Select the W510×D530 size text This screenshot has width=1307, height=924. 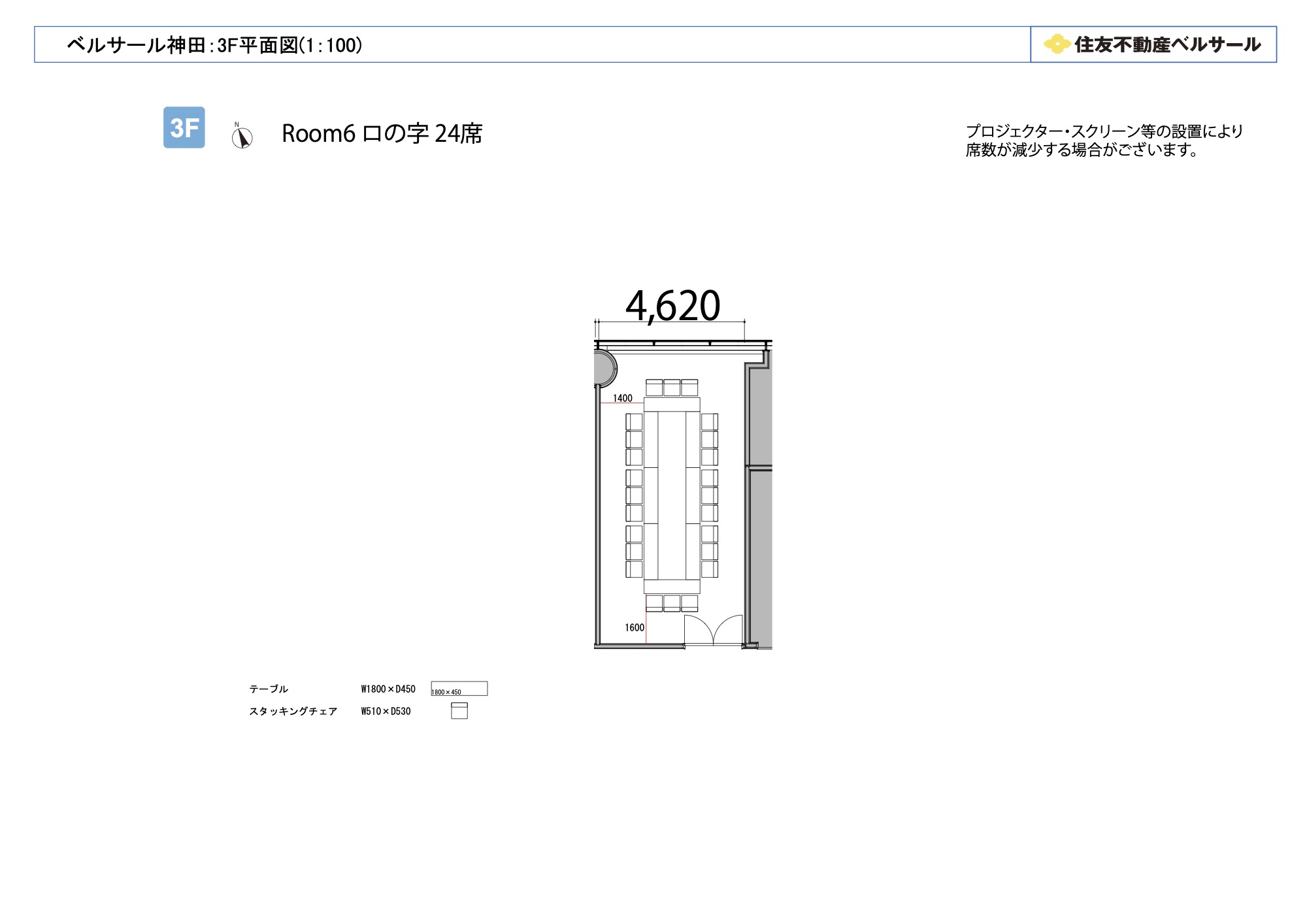pyautogui.click(x=386, y=711)
